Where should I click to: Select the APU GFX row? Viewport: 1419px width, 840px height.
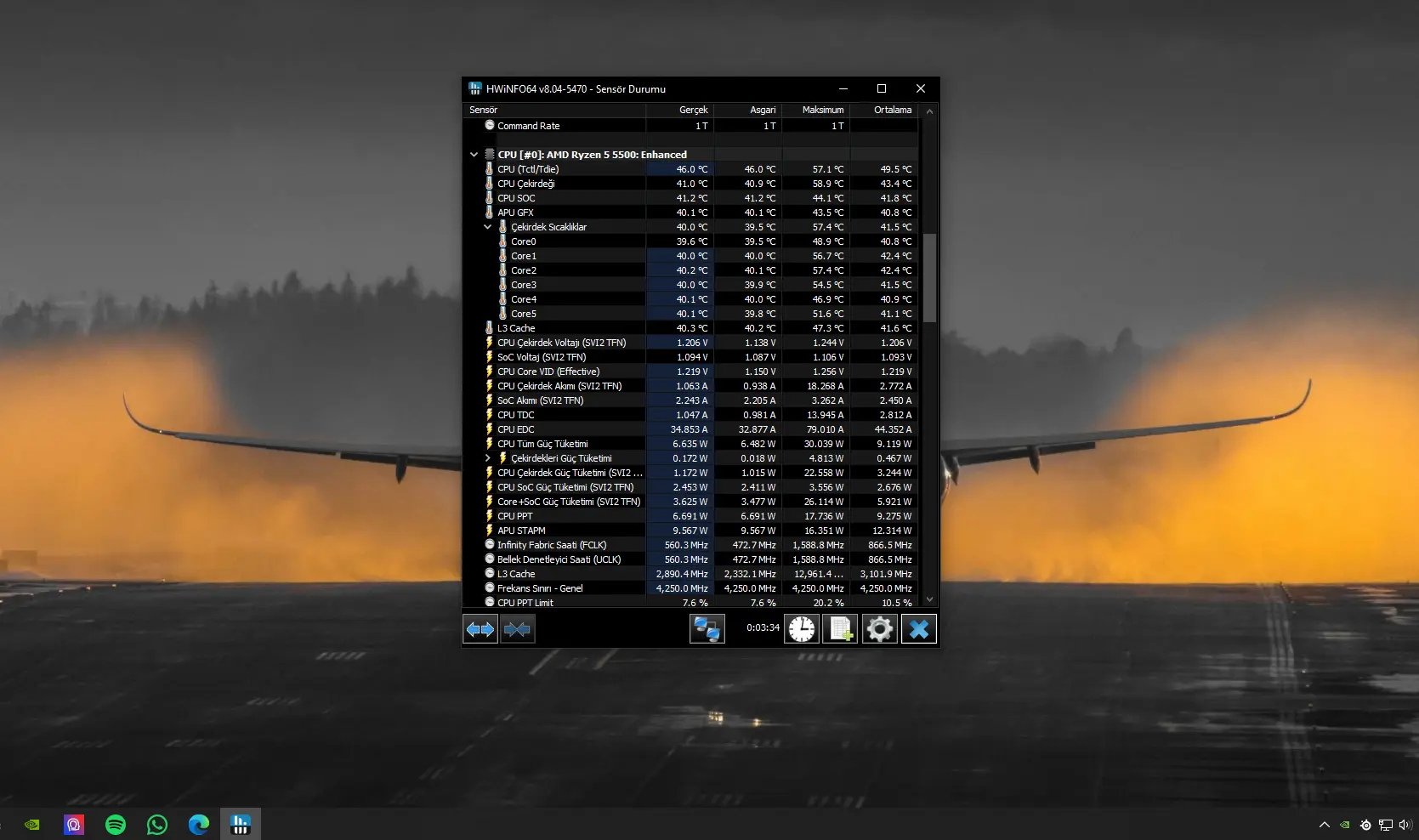pyautogui.click(x=690, y=213)
